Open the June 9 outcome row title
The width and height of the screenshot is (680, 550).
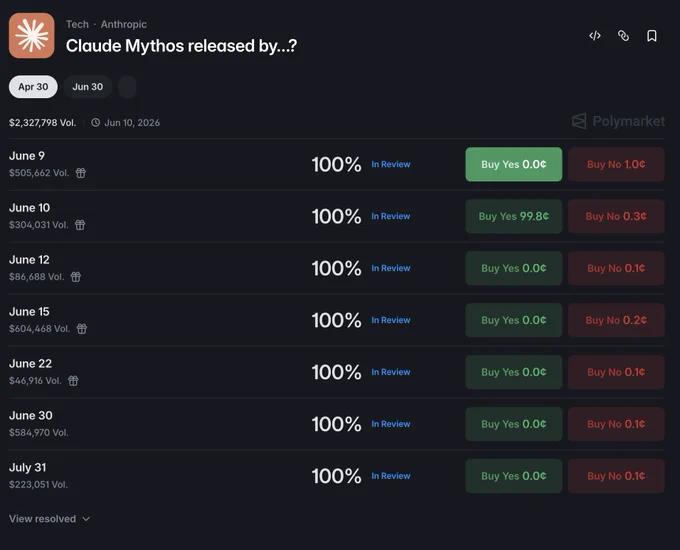27,156
